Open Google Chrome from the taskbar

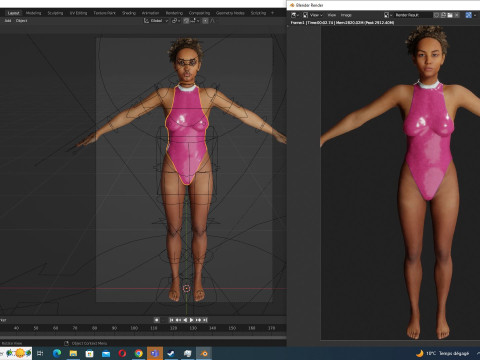coord(139,353)
